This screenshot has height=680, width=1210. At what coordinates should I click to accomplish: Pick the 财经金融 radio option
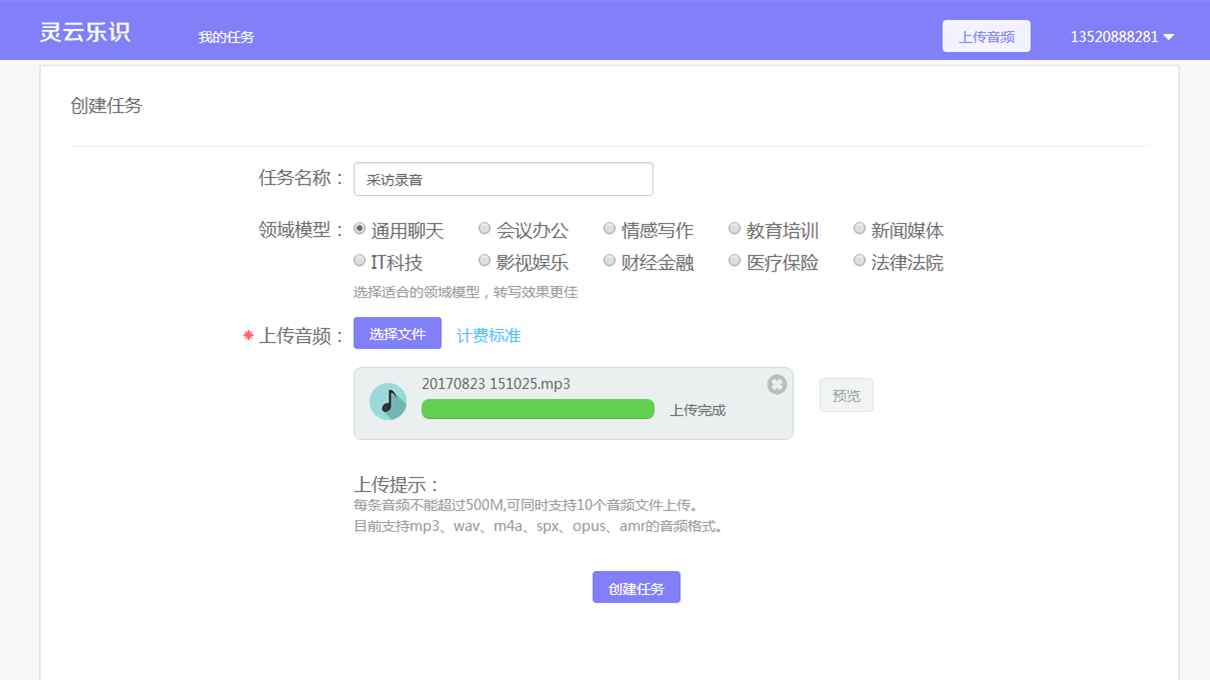pos(610,261)
